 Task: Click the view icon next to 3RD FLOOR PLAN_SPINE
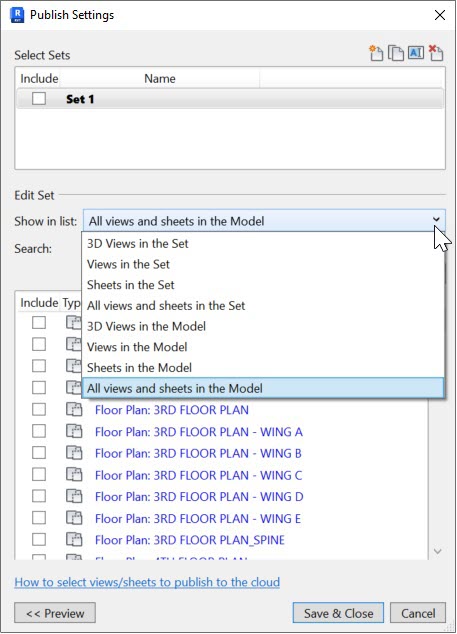pyautogui.click(x=74, y=539)
